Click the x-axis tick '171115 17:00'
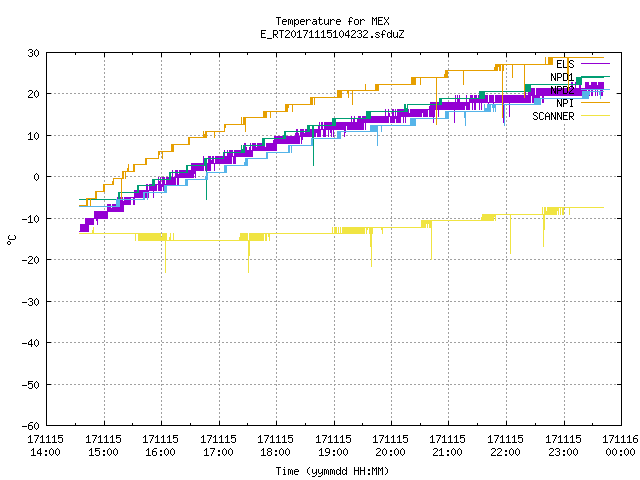 [x=218, y=446]
